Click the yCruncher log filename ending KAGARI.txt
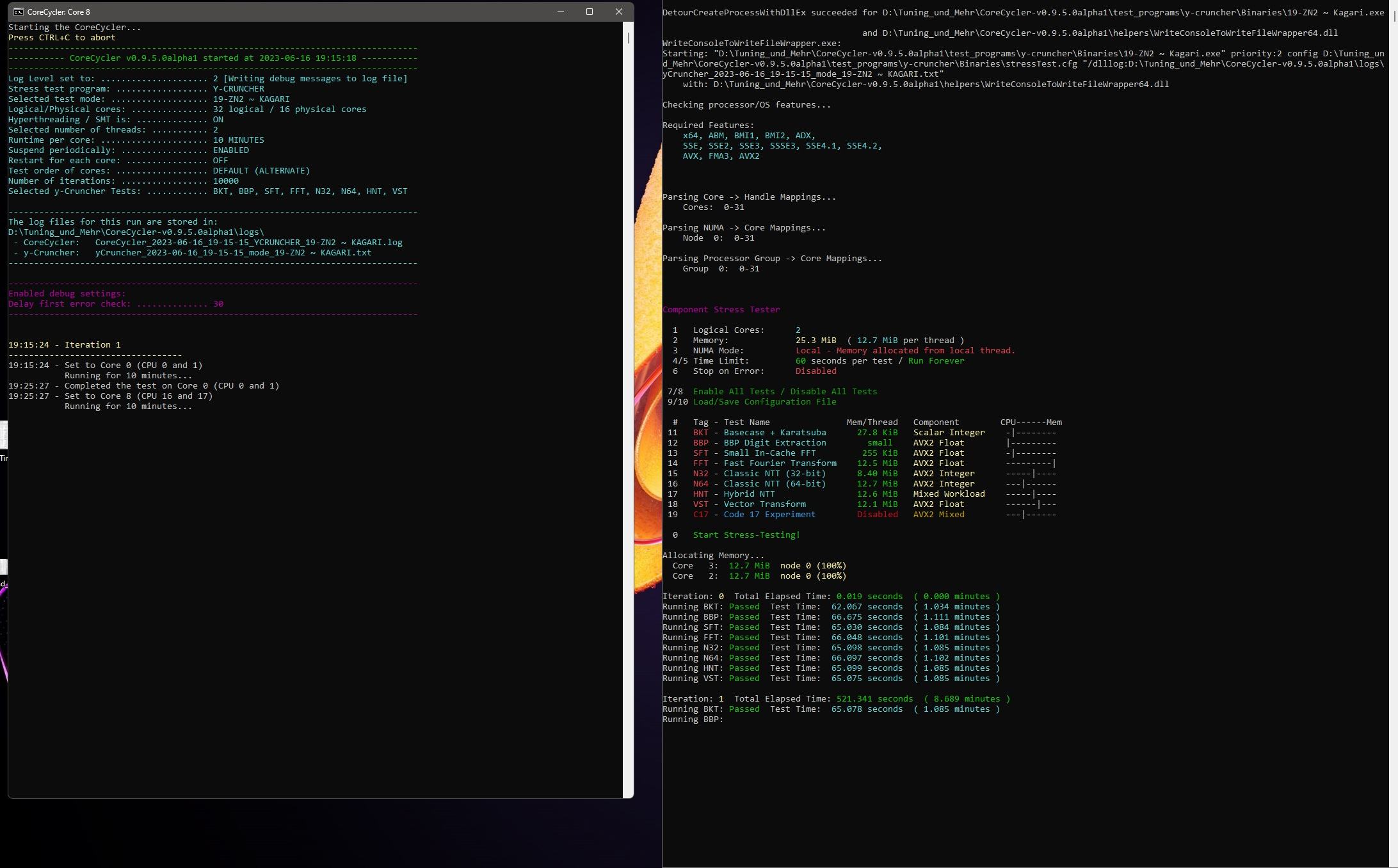1398x868 pixels. pyautogui.click(x=233, y=253)
